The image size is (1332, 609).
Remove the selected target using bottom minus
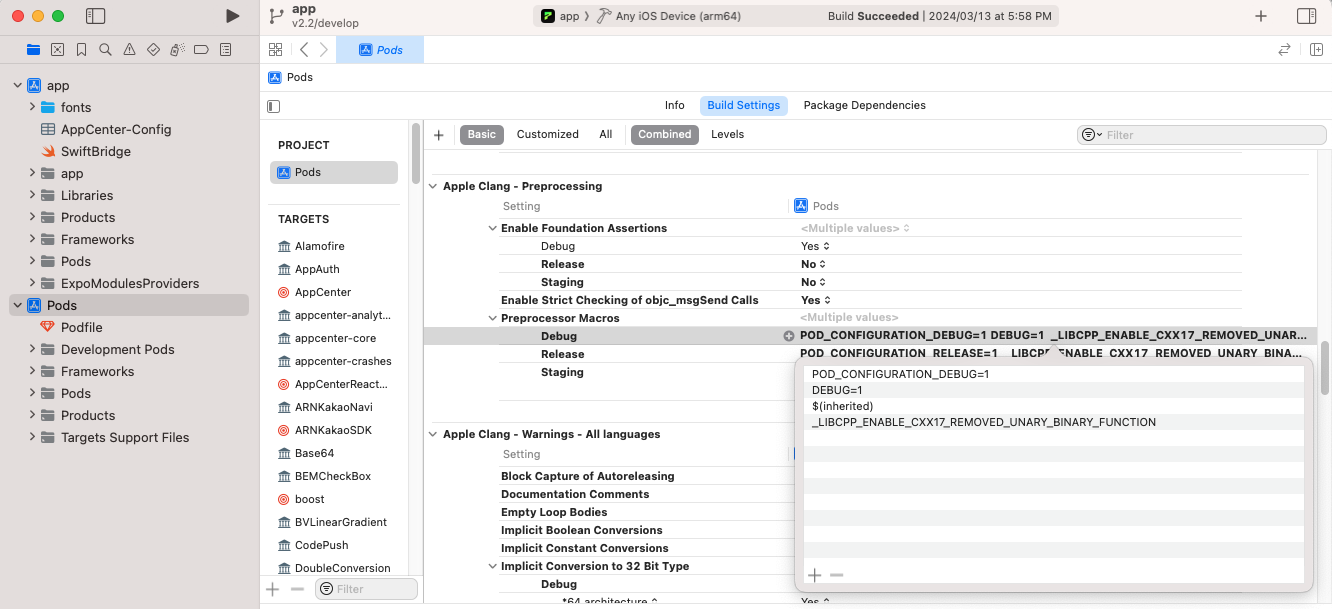pos(297,589)
